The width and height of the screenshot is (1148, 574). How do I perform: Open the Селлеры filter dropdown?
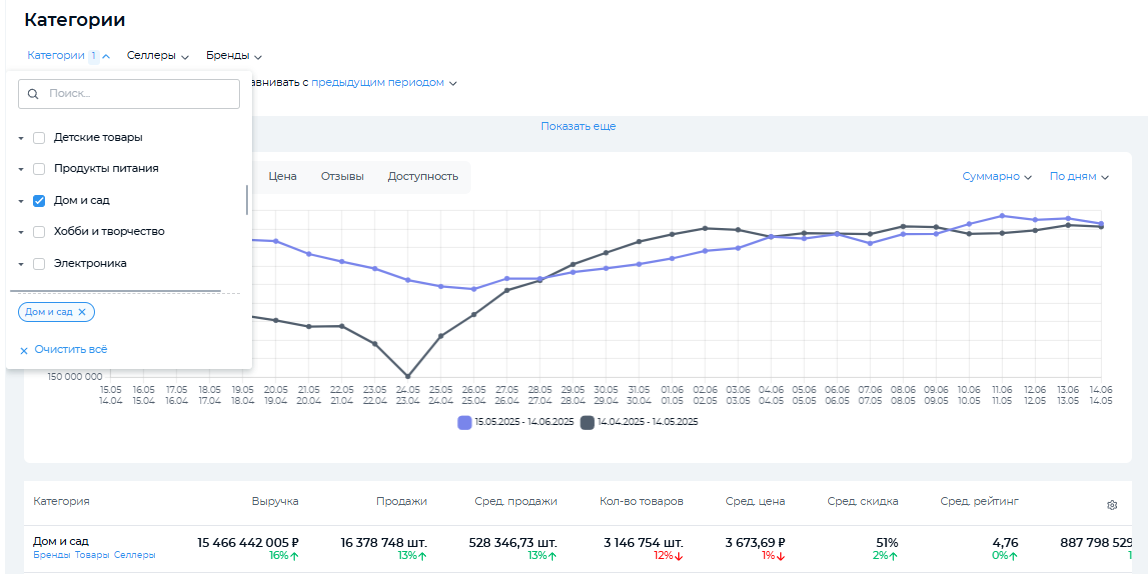157,56
